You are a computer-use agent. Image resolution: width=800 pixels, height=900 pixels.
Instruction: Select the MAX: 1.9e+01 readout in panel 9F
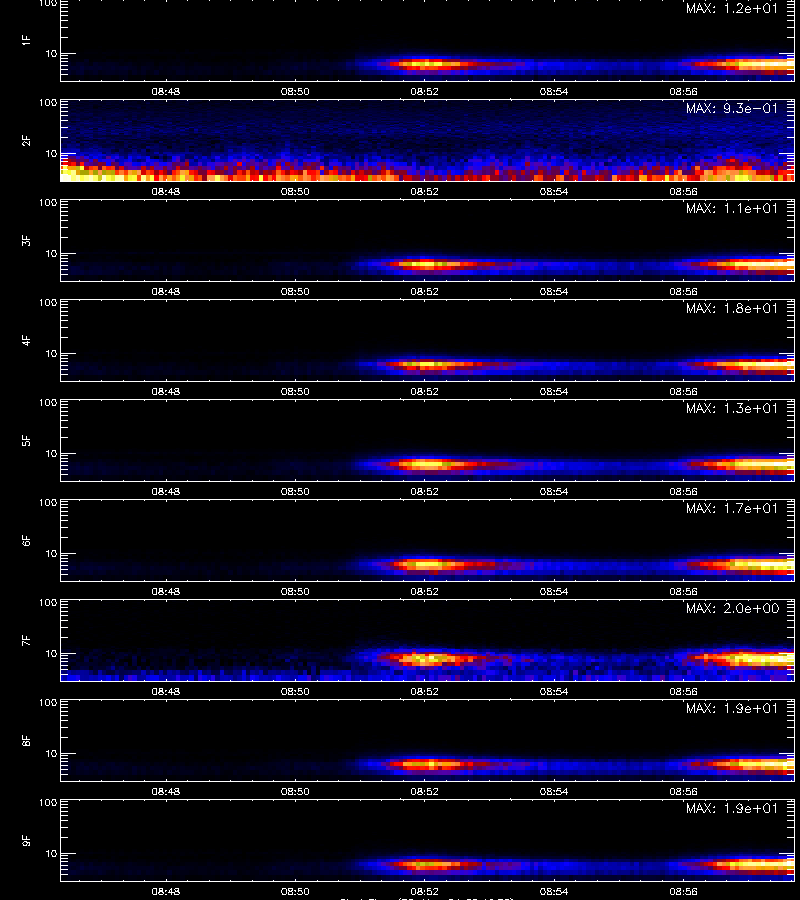(x=732, y=808)
